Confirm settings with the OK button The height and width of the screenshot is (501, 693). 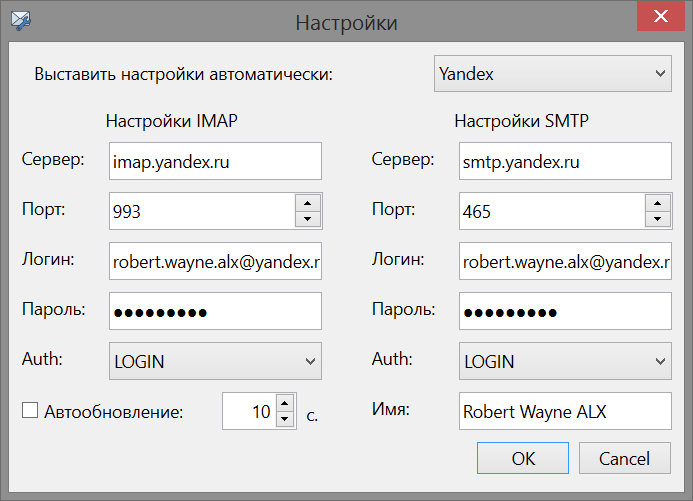tap(523, 458)
